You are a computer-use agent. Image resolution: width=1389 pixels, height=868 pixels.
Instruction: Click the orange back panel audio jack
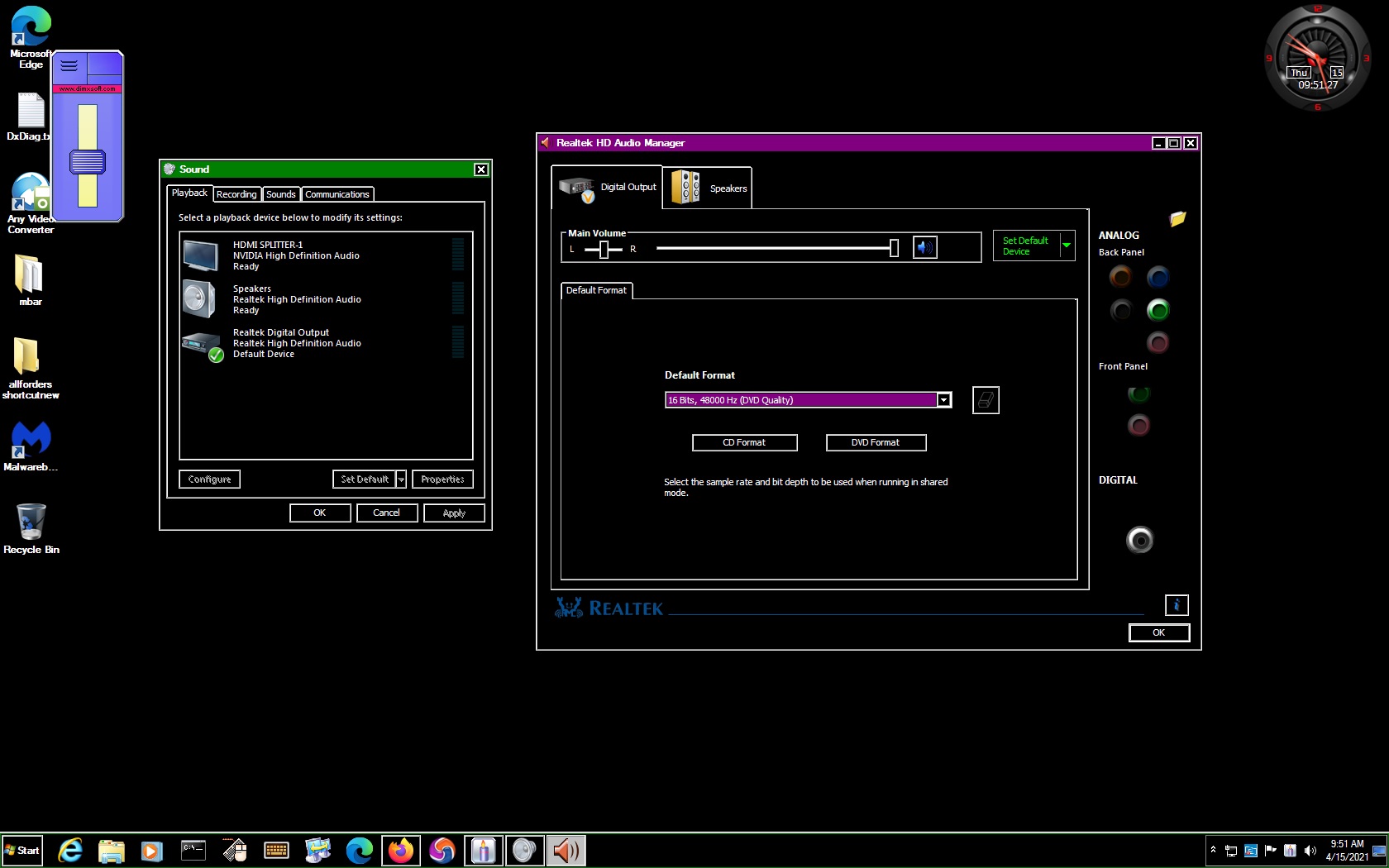pos(1120,277)
